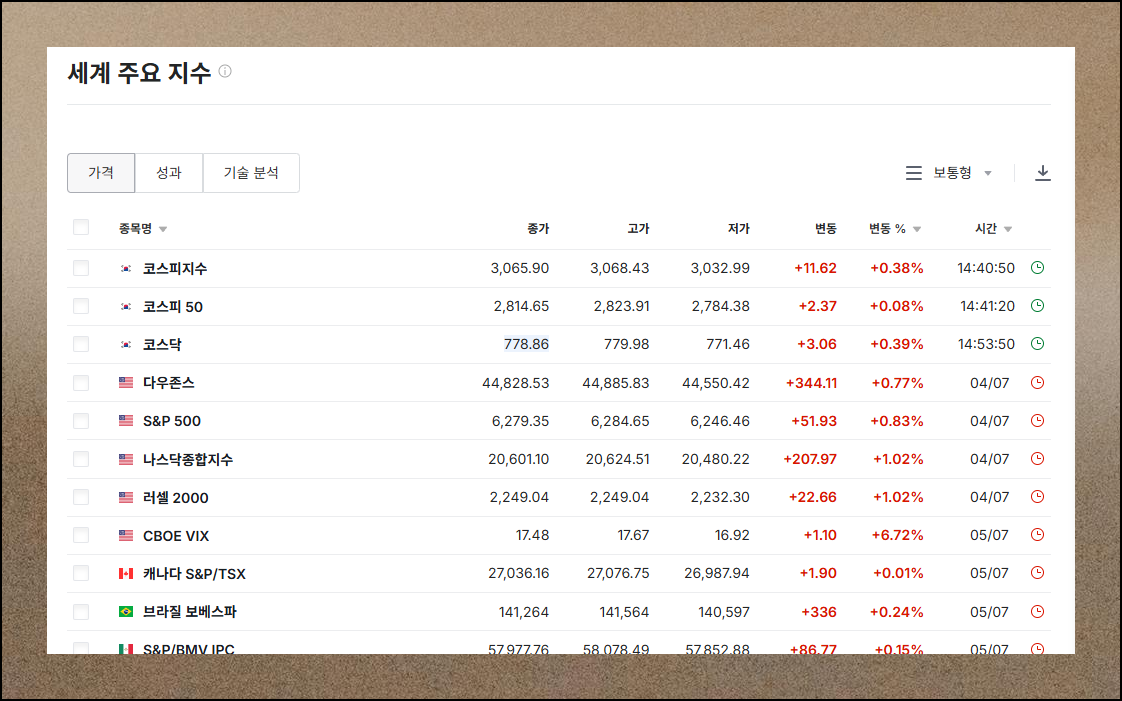Click the 종가 column header

[538, 229]
